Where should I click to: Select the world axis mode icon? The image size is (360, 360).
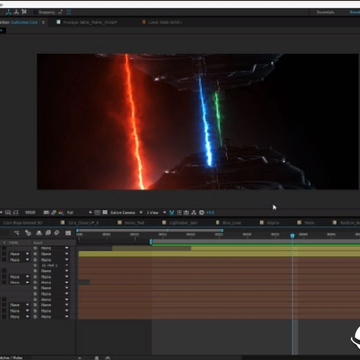click(16, 12)
